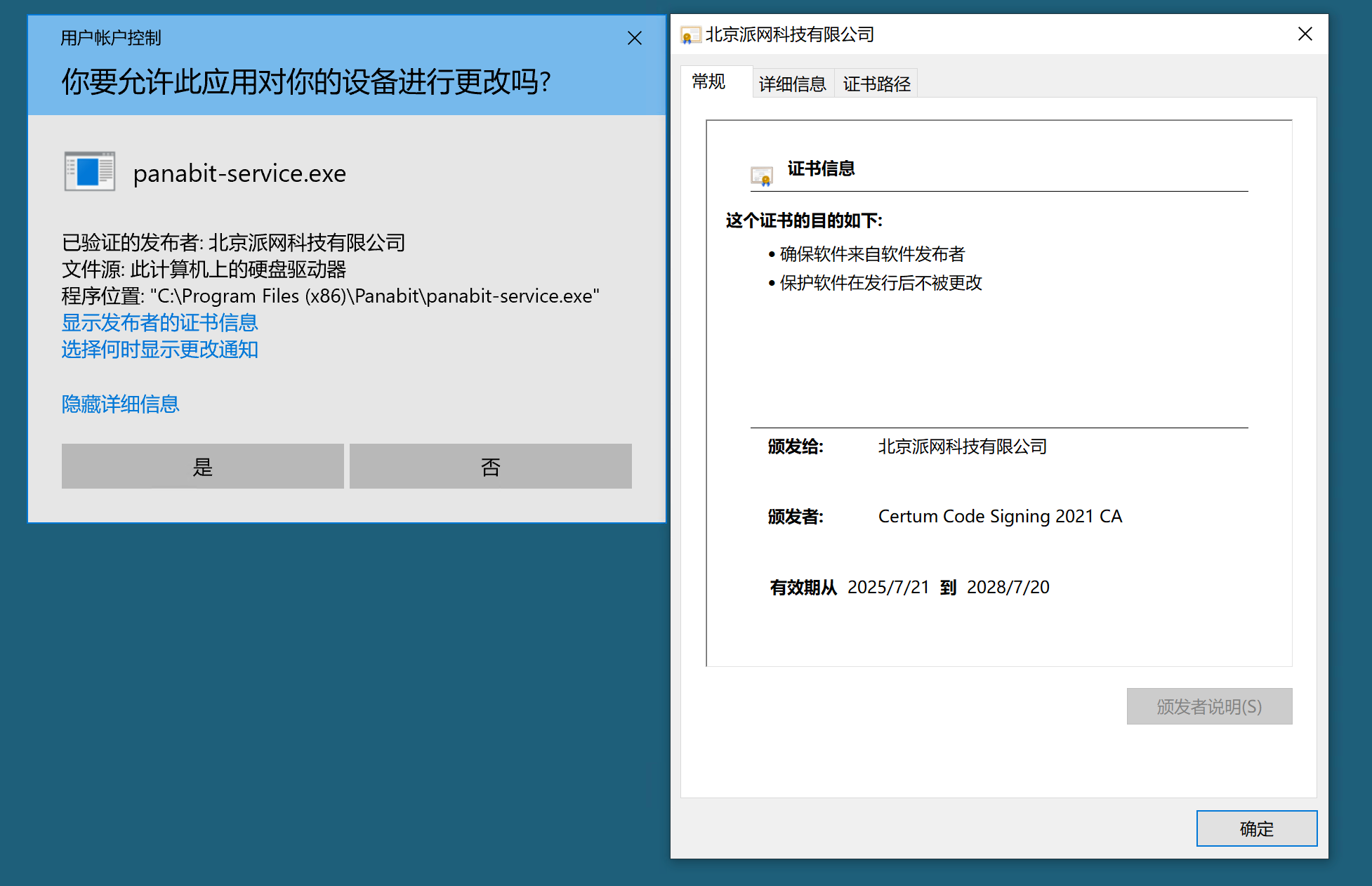Click the 有效期从 label
This screenshot has width=1372, height=886.
point(803,588)
